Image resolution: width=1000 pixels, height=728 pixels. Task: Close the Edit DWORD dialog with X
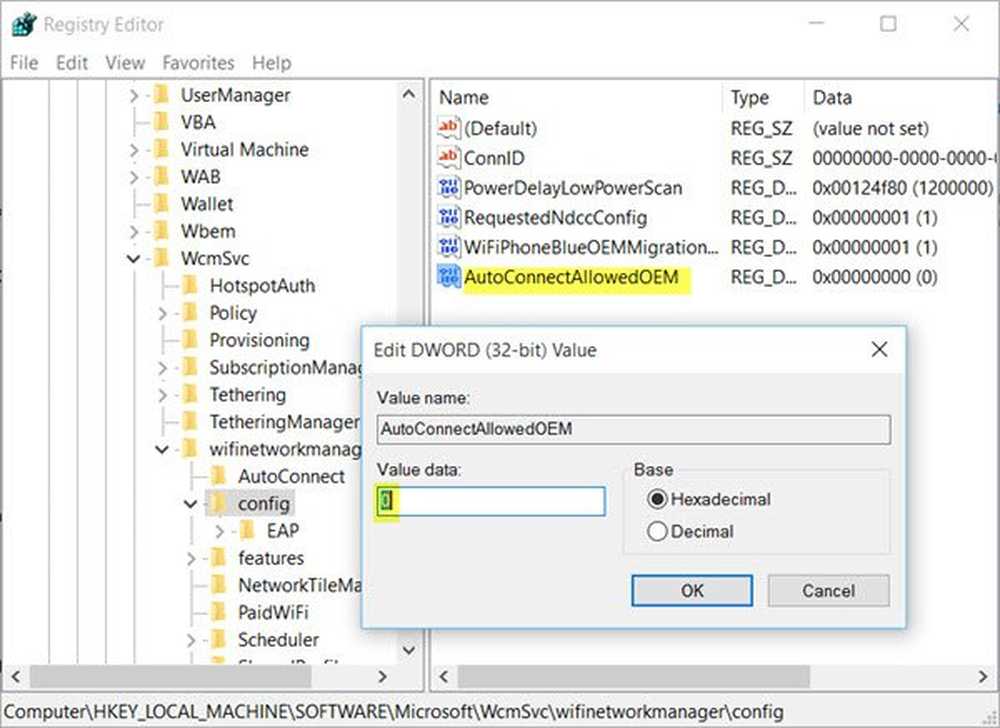(x=879, y=349)
